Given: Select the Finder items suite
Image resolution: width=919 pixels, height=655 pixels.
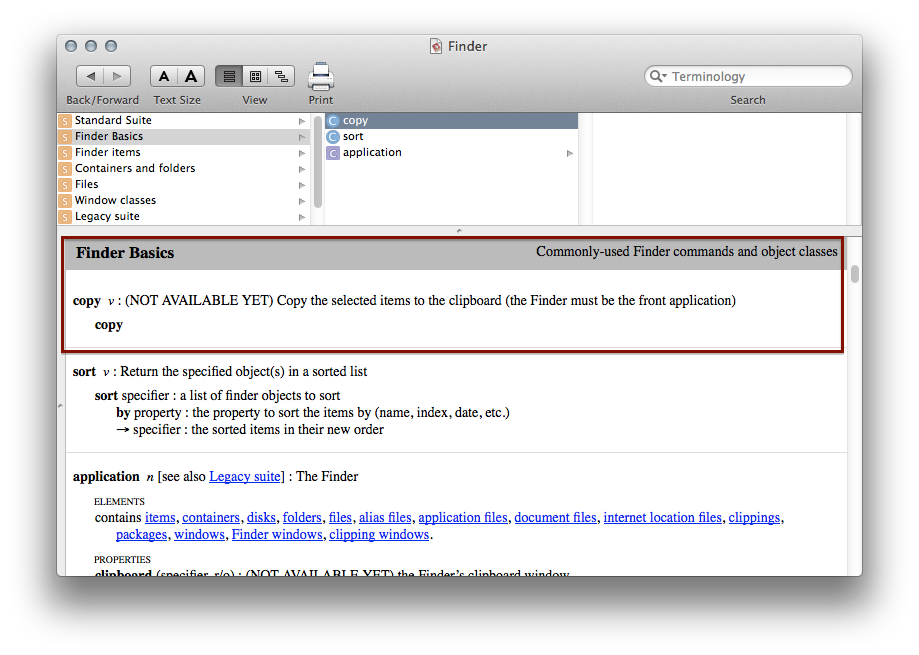Looking at the screenshot, I should point(183,152).
